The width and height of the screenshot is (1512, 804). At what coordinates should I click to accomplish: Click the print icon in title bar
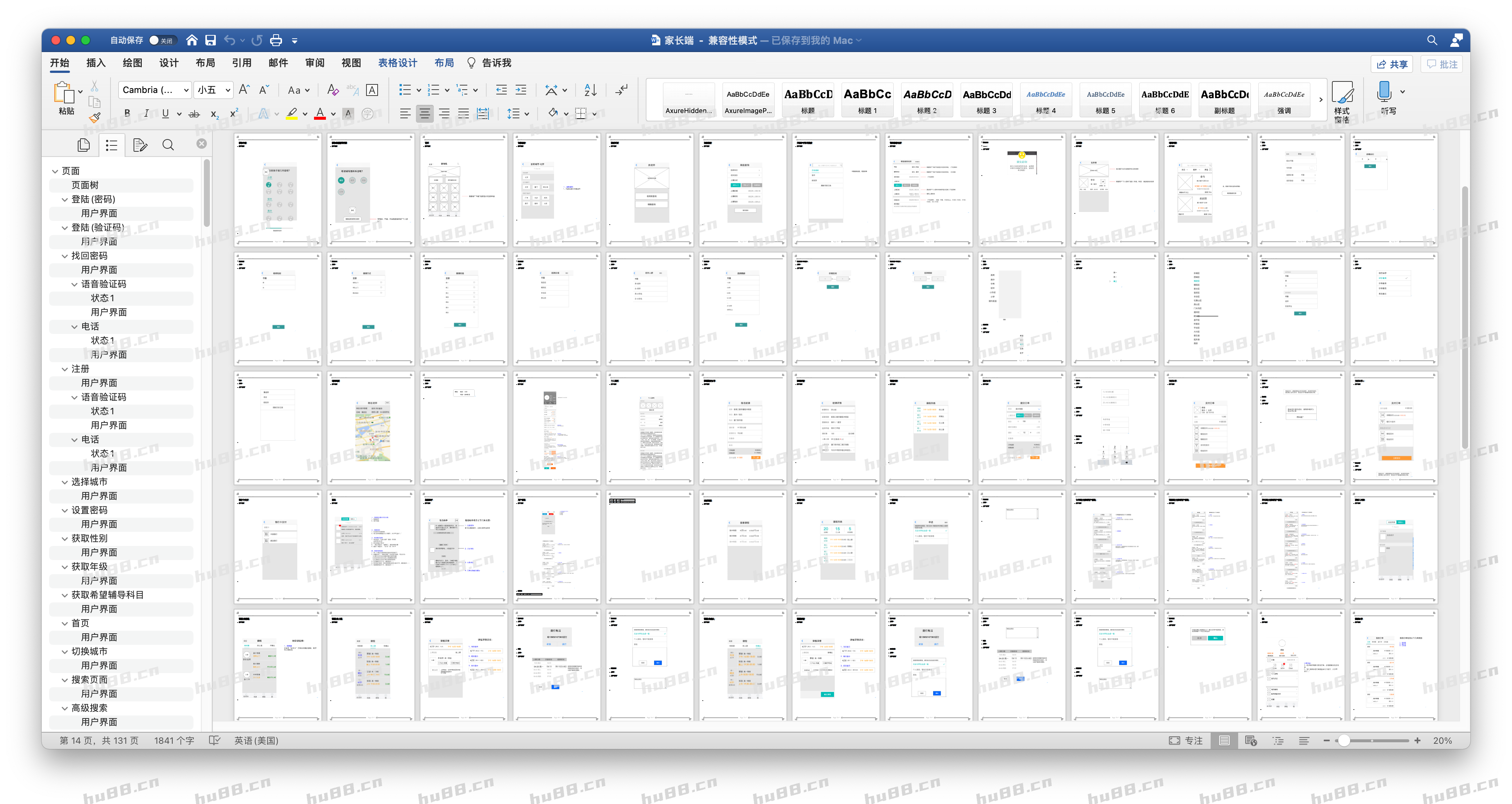tap(276, 41)
